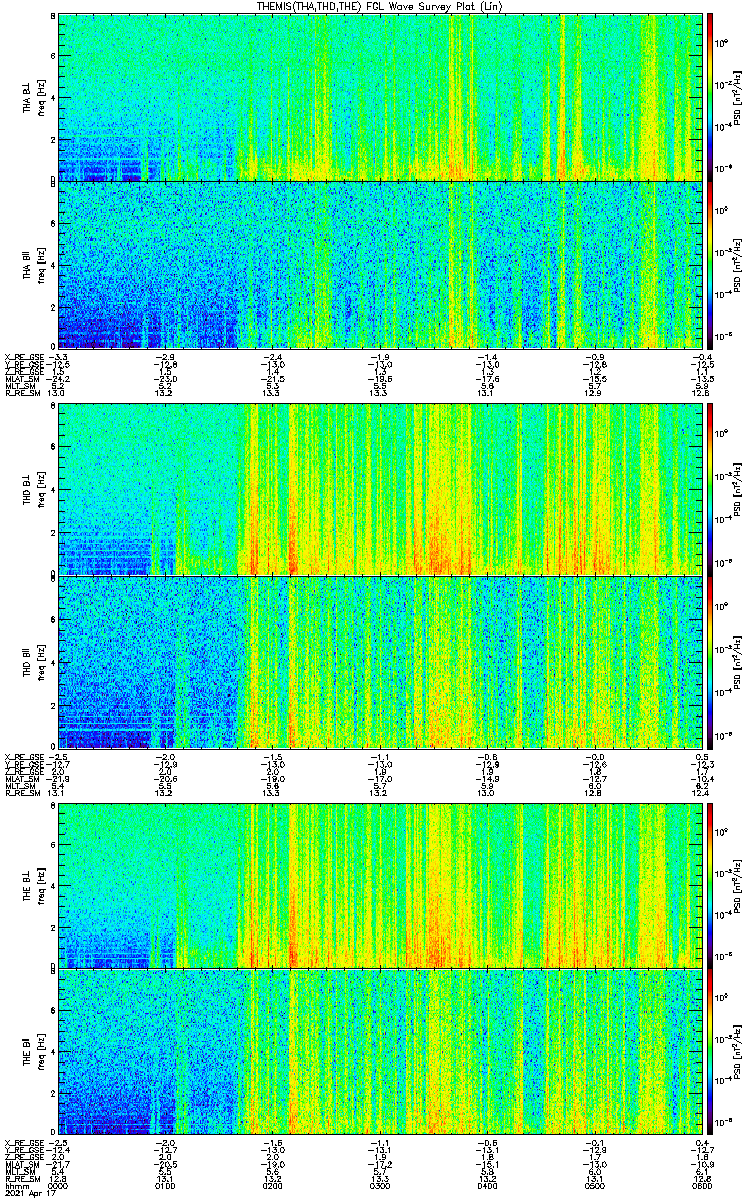Click the 'THD BII' y-axis label
Screen dimensions: 750x1200
[x=27, y=661]
